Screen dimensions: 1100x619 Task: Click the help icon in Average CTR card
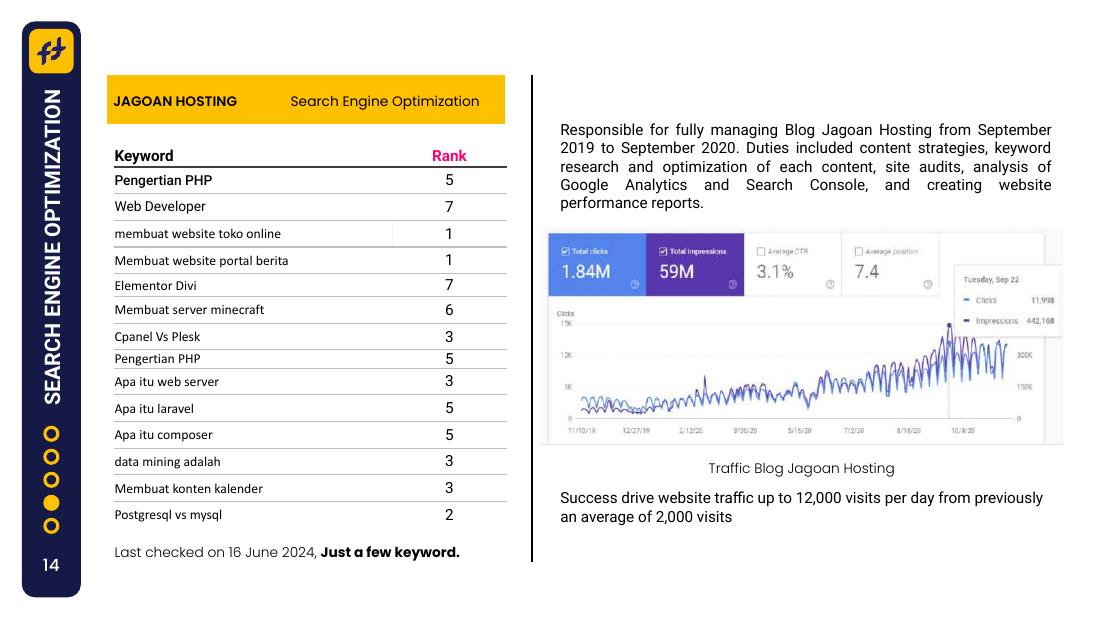(x=830, y=284)
